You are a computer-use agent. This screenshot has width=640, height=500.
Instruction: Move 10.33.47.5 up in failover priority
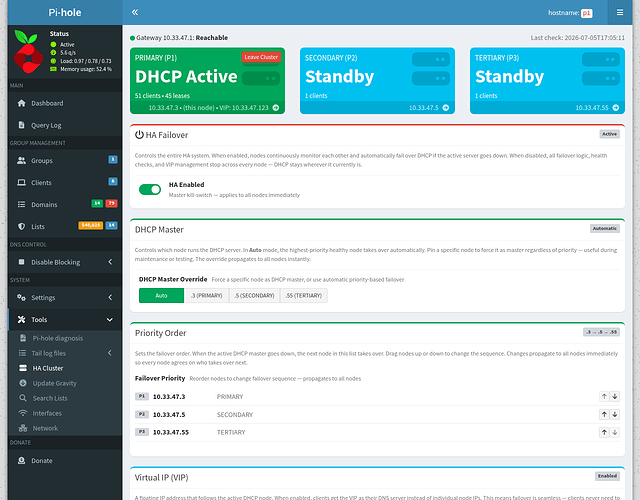coord(604,414)
